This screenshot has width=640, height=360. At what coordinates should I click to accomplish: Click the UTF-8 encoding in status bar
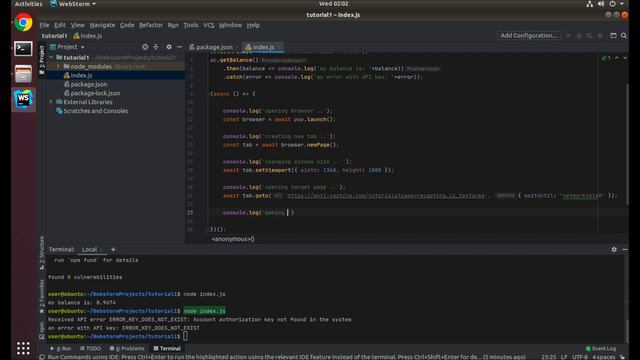click(x=579, y=357)
